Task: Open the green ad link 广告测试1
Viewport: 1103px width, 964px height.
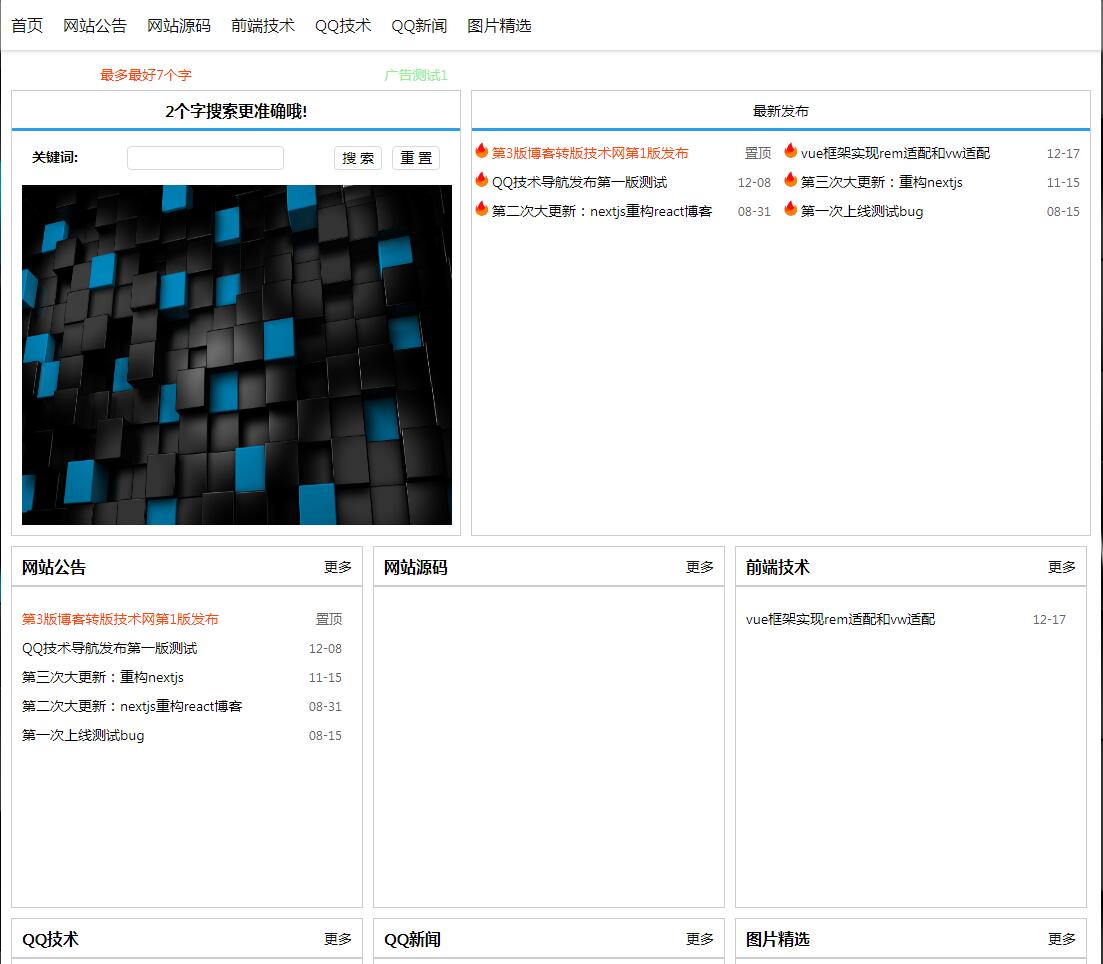Action: 416,75
